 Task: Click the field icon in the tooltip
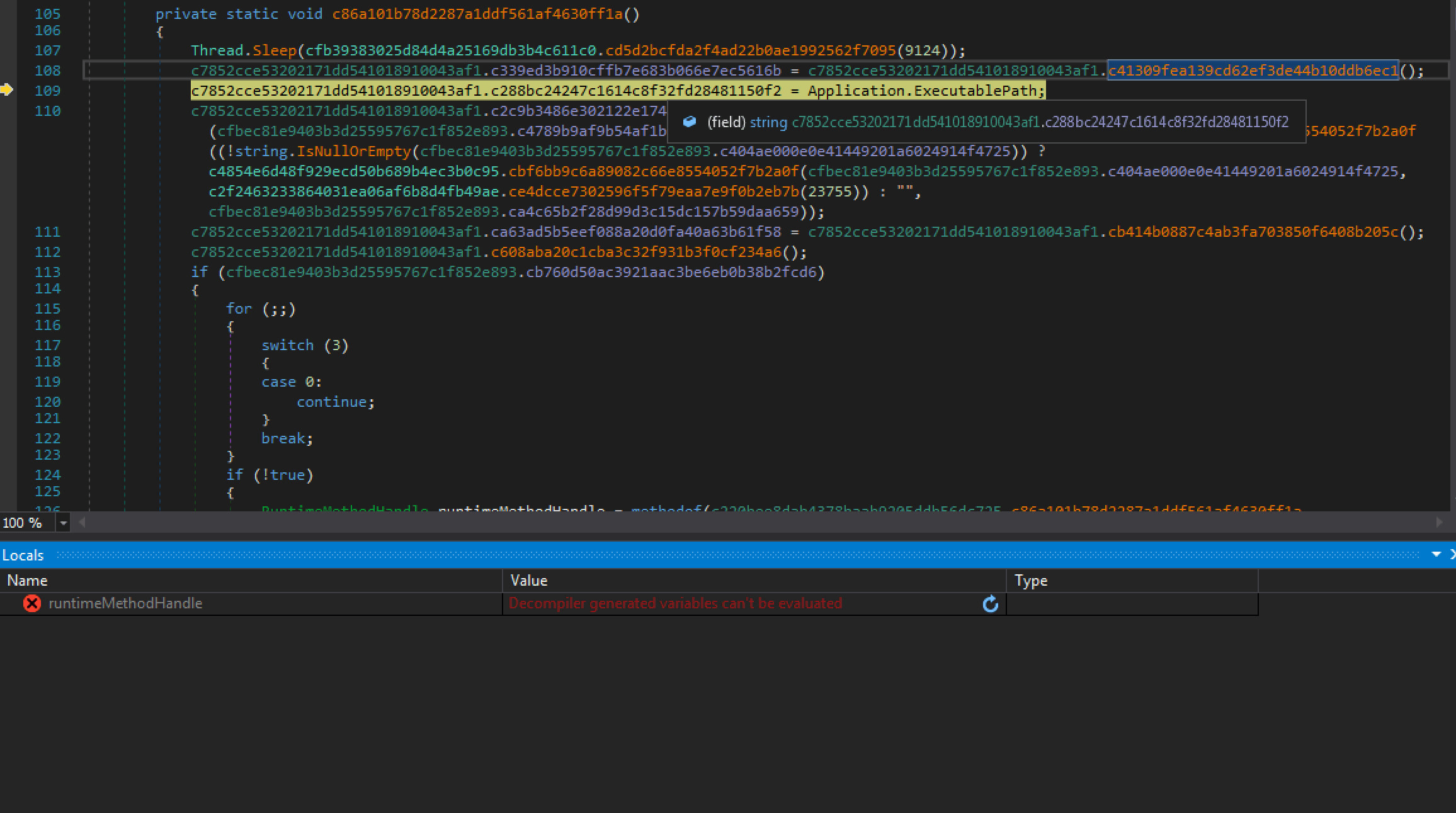[x=690, y=122]
